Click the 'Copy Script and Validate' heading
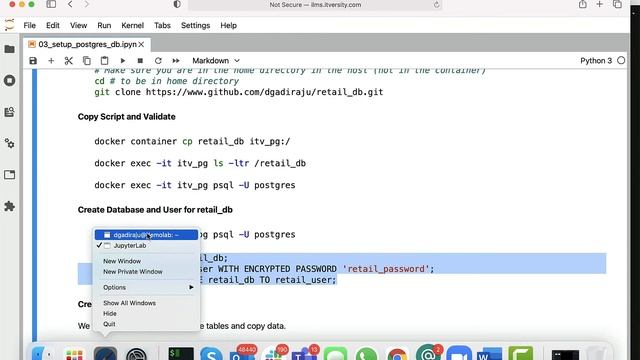The image size is (640, 360). [127, 117]
